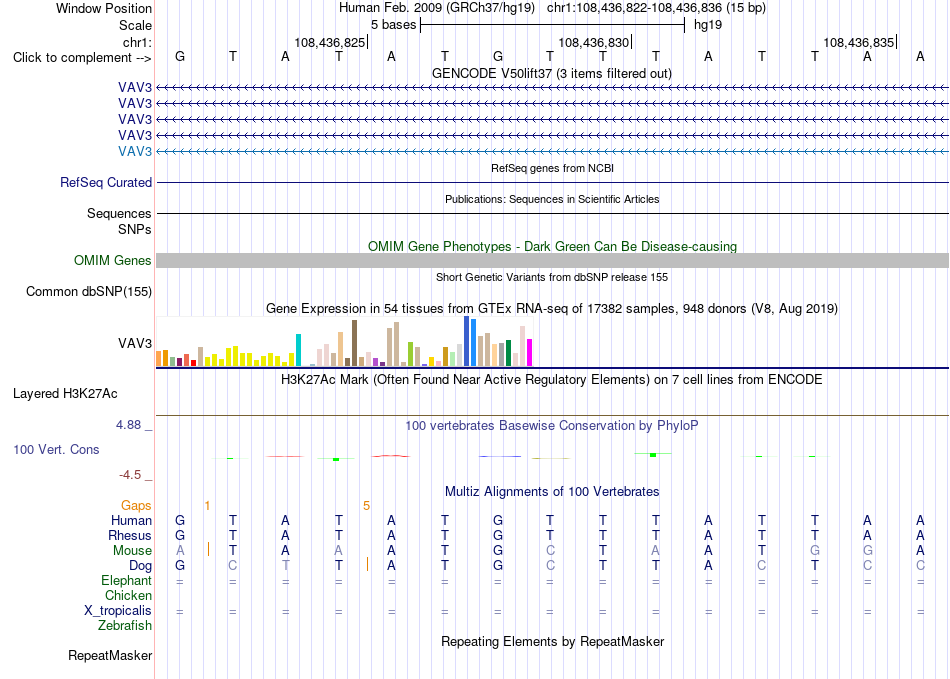This screenshot has width=950, height=679.
Task: Click the cyan bar in the GTEx chart
Action: pos(298,350)
